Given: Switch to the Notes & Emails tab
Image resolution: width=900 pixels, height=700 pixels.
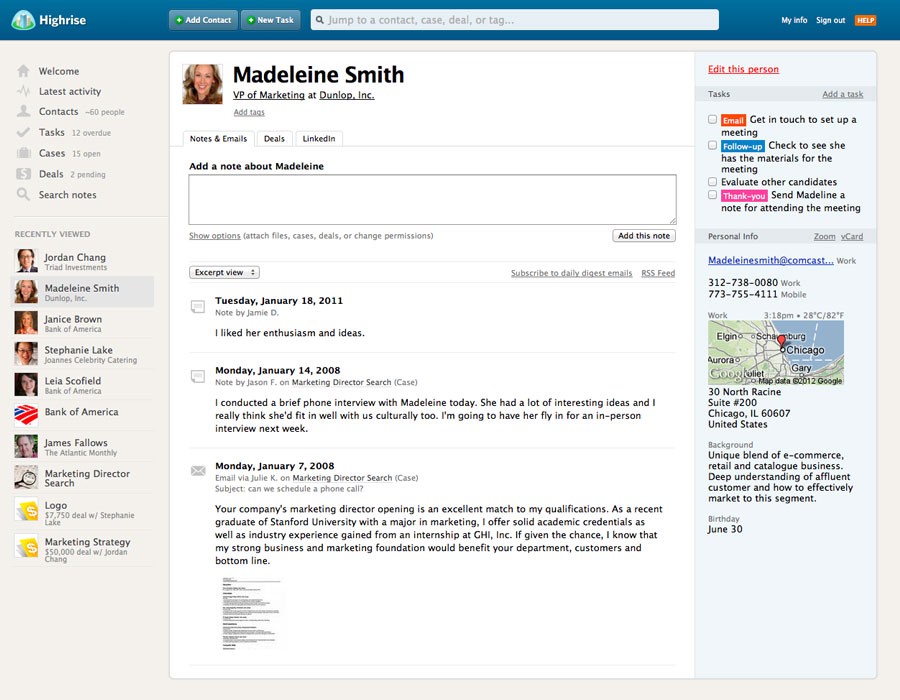Looking at the screenshot, I should (218, 139).
